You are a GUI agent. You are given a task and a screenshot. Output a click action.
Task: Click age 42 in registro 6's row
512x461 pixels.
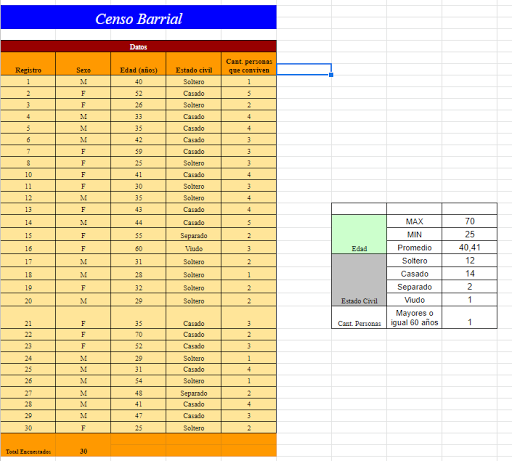(138, 140)
